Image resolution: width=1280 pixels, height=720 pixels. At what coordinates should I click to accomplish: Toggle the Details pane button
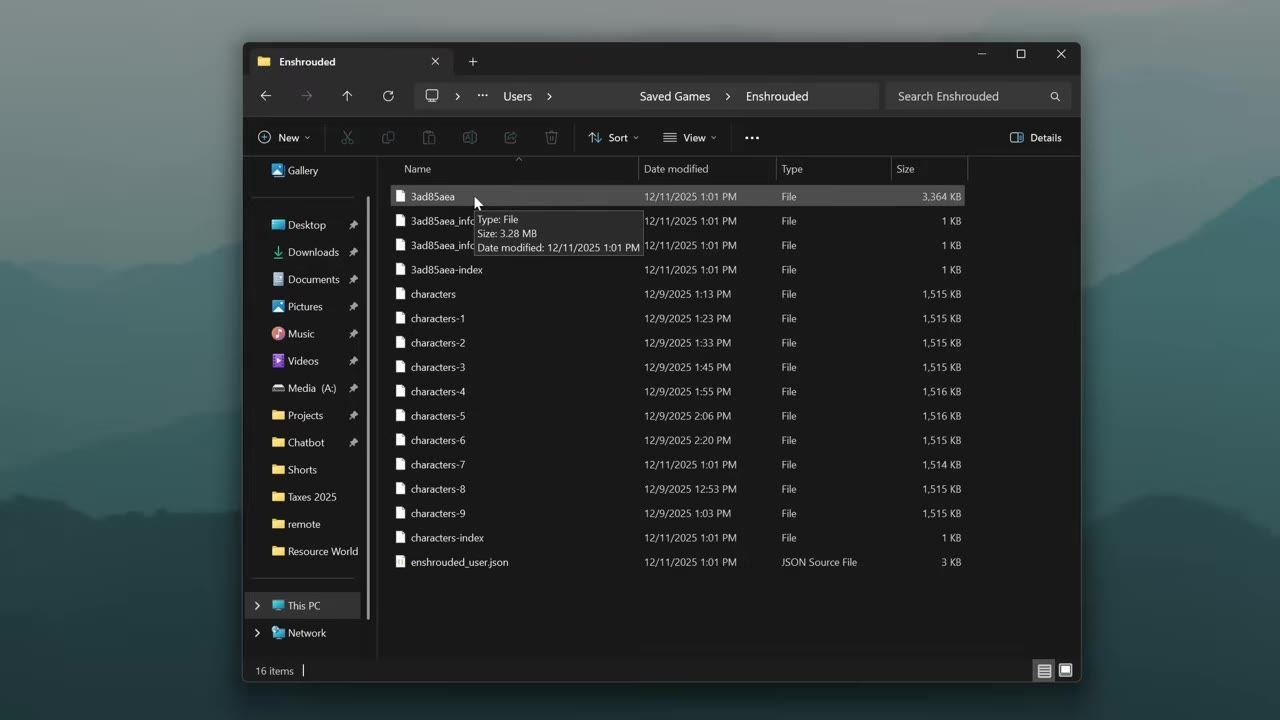tap(1036, 138)
